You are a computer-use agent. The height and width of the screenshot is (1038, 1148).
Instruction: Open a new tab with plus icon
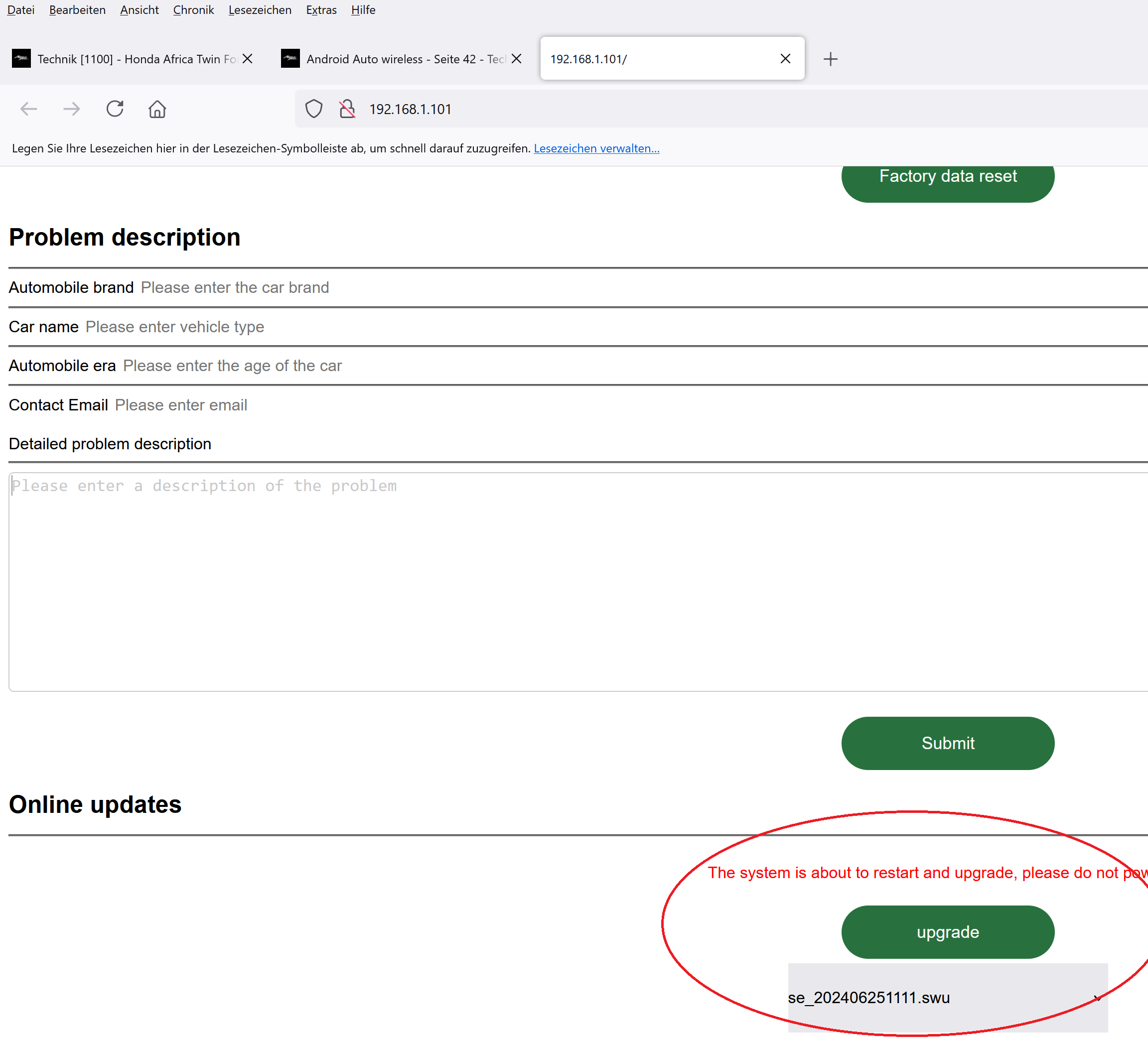[830, 59]
